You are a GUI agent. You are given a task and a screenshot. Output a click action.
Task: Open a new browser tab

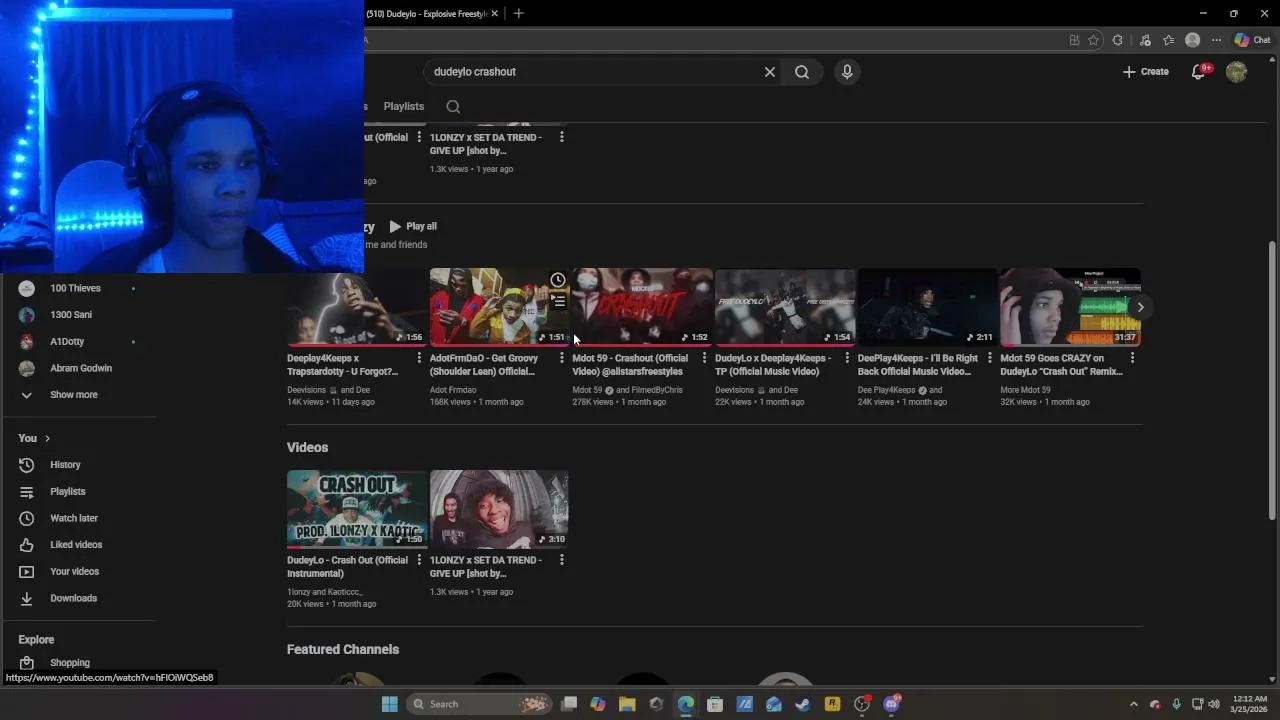[518, 14]
